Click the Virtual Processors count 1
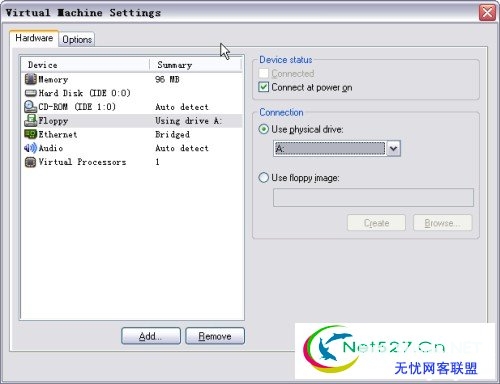The width and height of the screenshot is (500, 384). (x=157, y=162)
